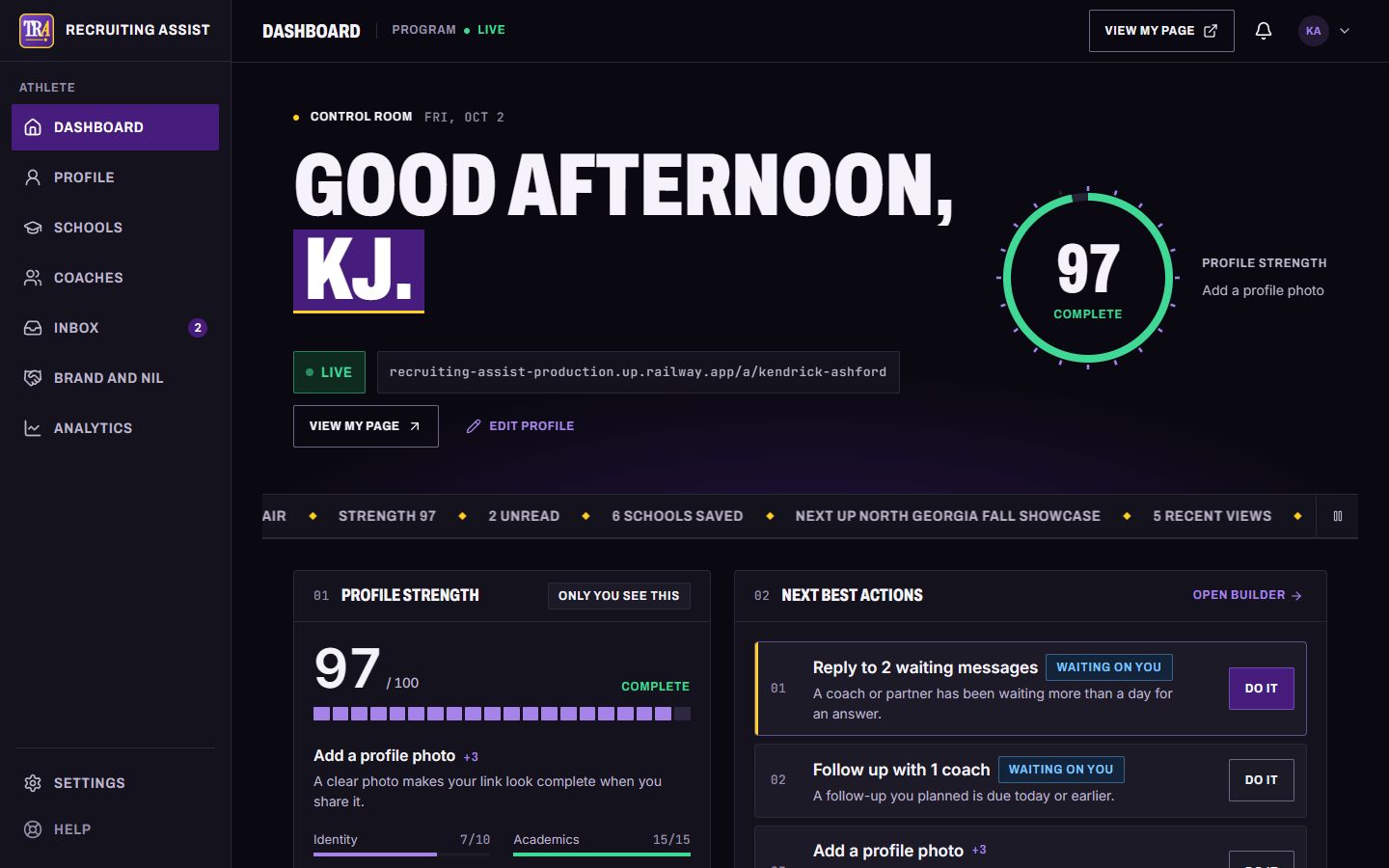Go to Schools section
The width and height of the screenshot is (1389, 868).
116,228
